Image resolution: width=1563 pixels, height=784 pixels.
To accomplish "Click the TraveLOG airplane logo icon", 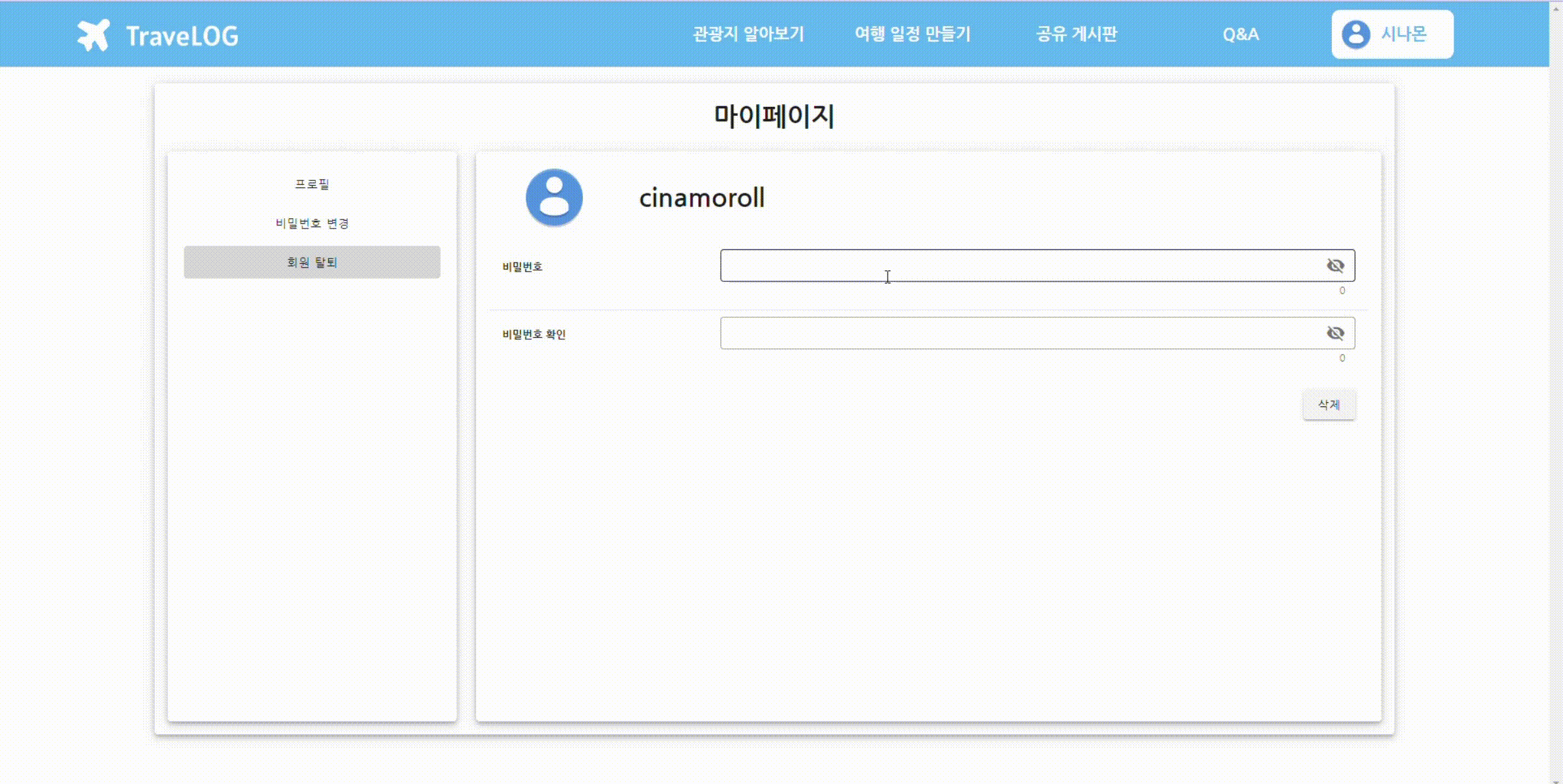I will tap(94, 35).
